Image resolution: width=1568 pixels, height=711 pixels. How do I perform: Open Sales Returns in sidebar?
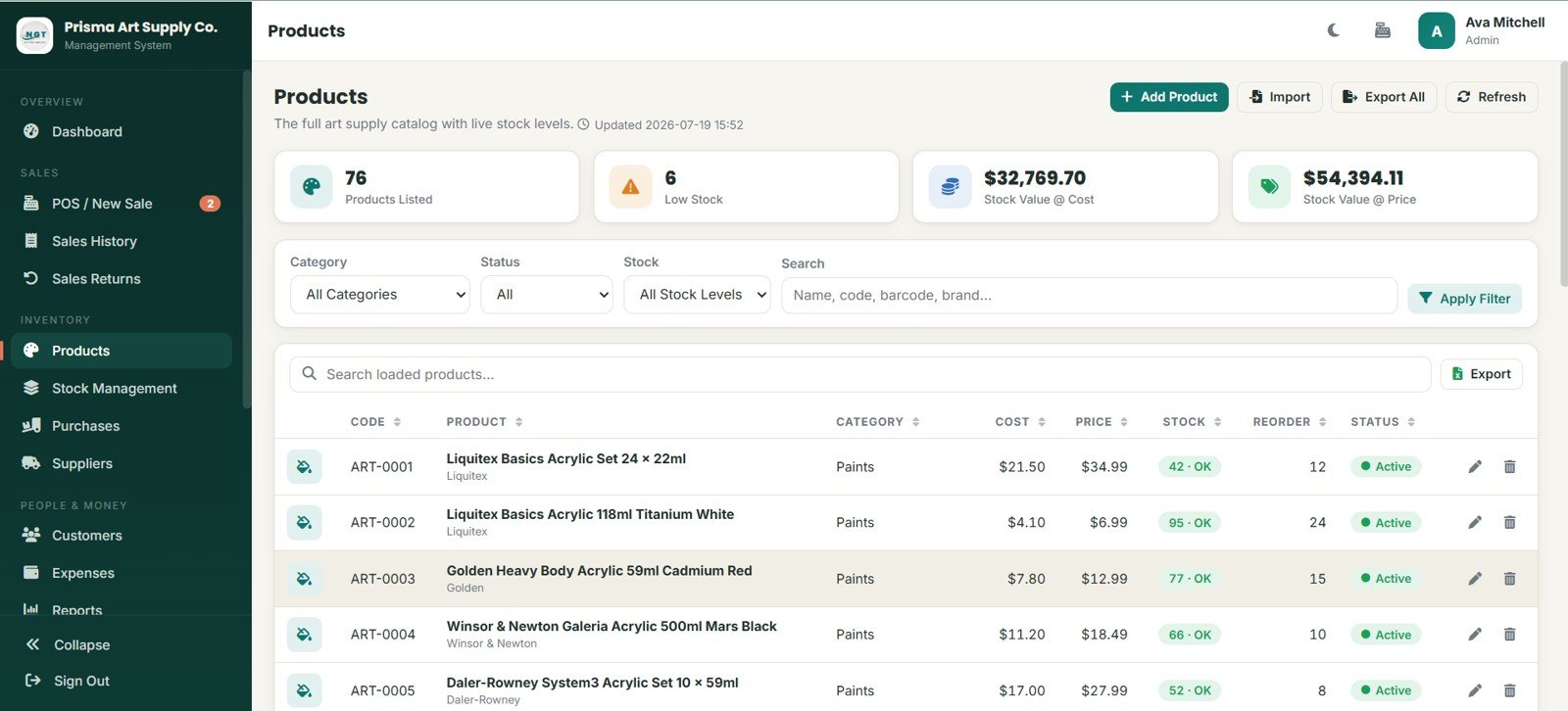pyautogui.click(x=122, y=279)
